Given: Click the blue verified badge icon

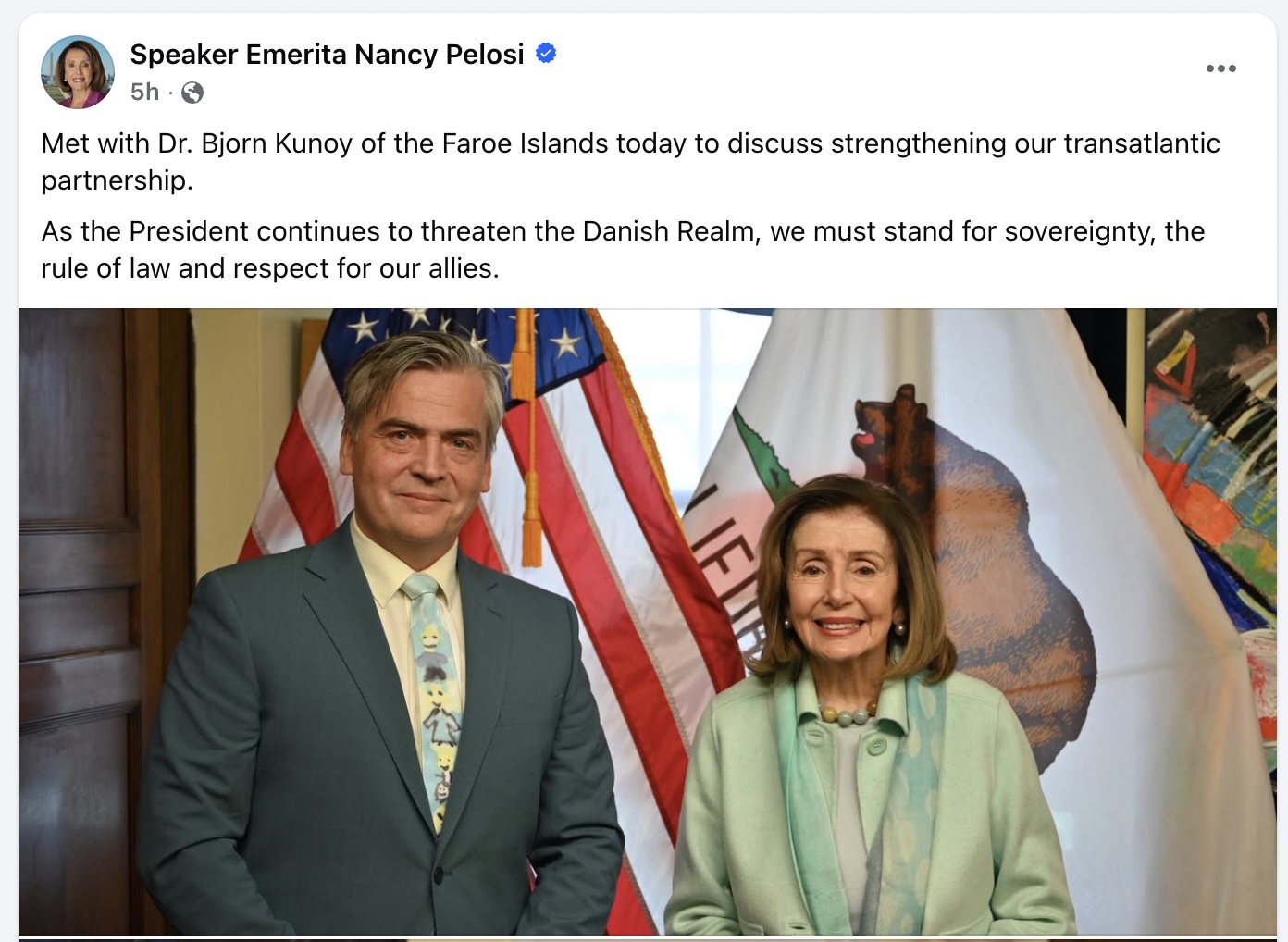Looking at the screenshot, I should tap(546, 54).
